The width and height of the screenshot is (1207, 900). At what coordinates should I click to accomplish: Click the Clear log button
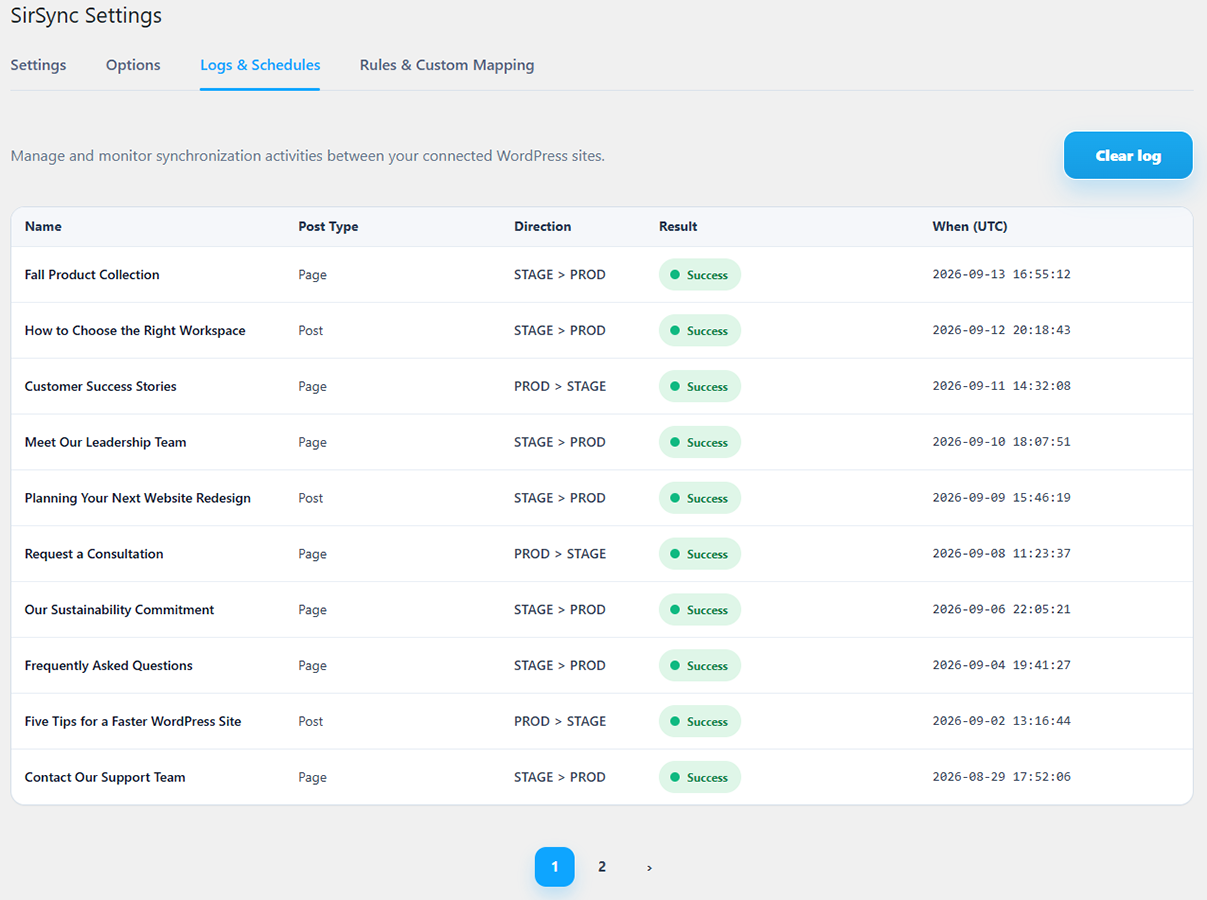pyautogui.click(x=1128, y=155)
